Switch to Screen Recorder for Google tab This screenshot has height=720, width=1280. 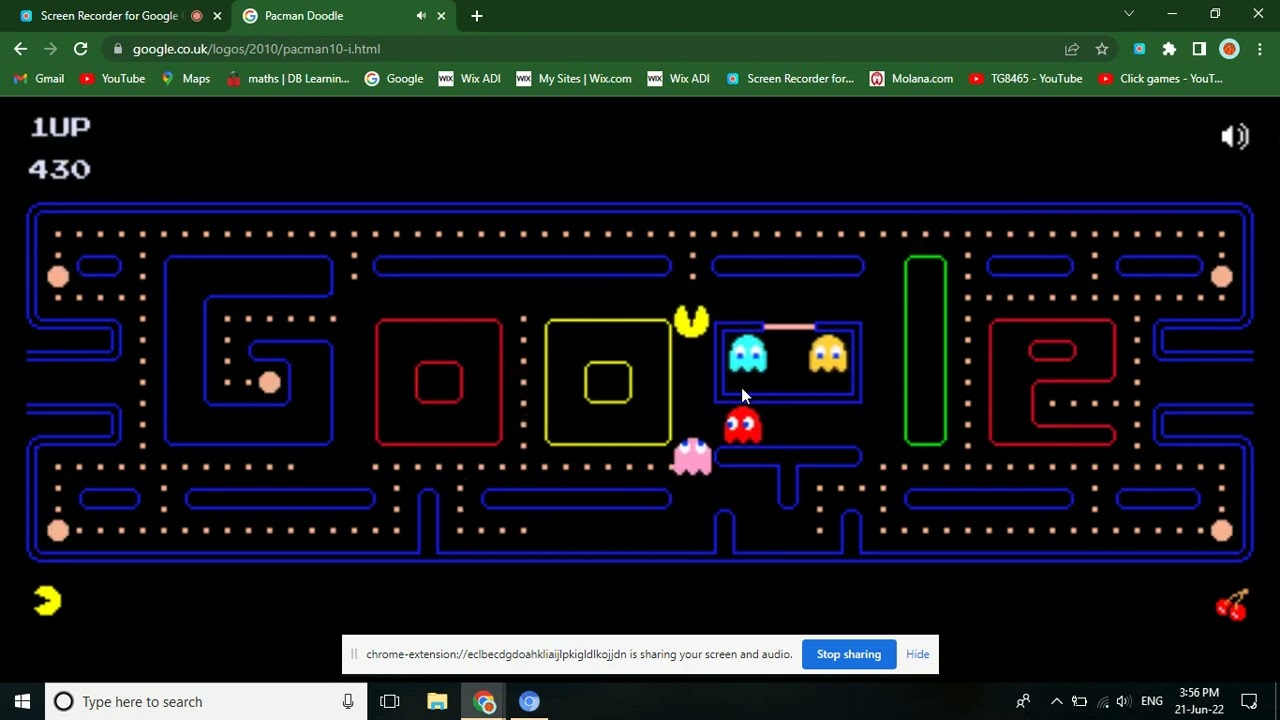(x=109, y=16)
